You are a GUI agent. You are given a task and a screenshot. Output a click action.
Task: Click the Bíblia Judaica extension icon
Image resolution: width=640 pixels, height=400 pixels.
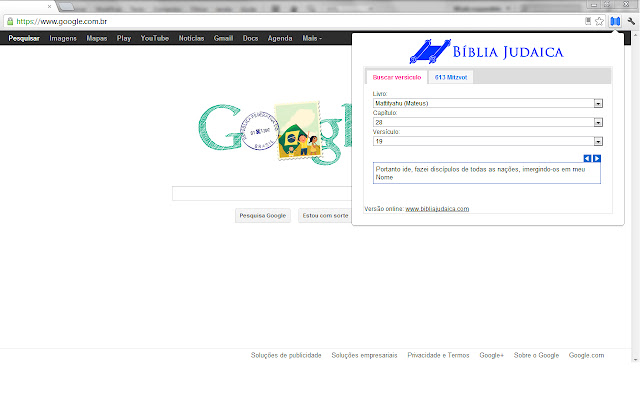[615, 20]
